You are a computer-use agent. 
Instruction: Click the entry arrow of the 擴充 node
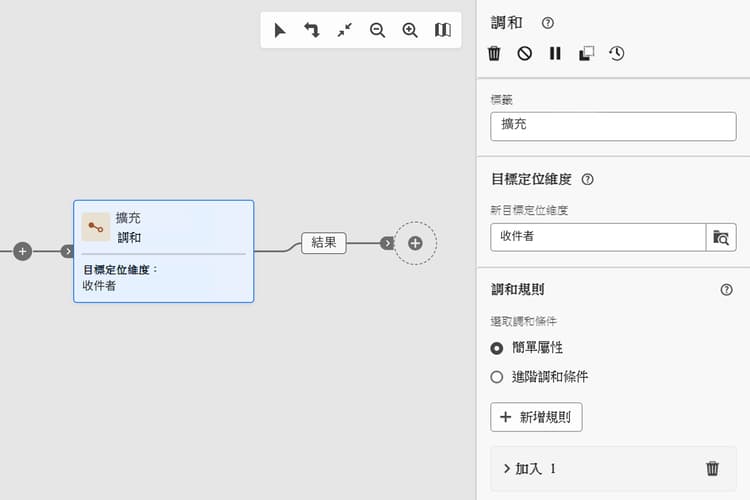coord(67,251)
